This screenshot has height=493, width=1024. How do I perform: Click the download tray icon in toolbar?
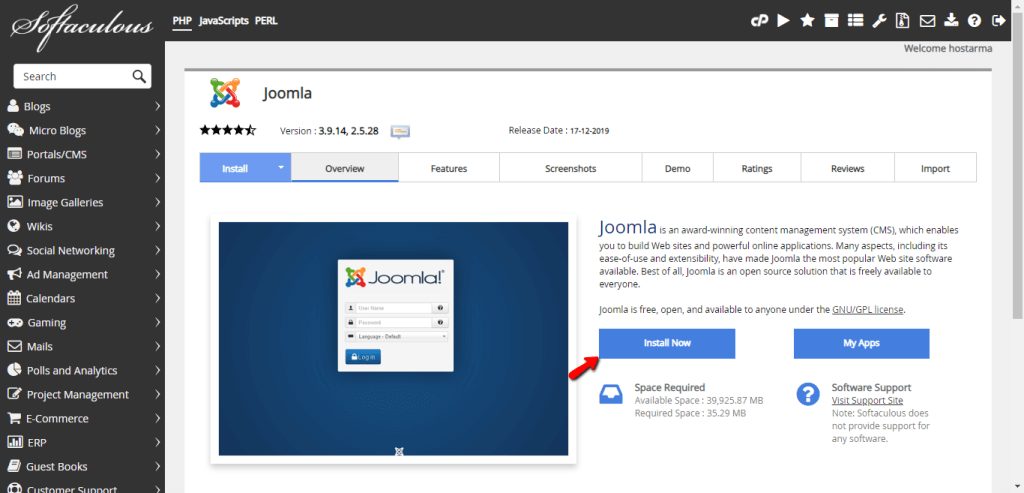[951, 20]
